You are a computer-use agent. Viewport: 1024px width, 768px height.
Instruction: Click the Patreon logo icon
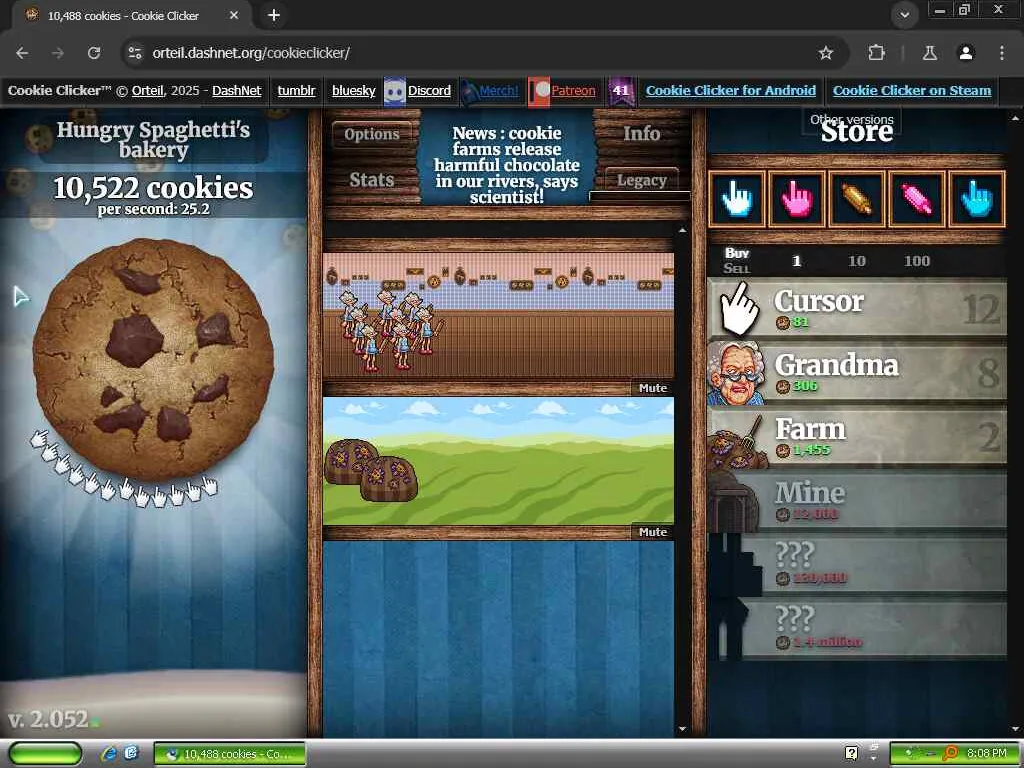(539, 91)
